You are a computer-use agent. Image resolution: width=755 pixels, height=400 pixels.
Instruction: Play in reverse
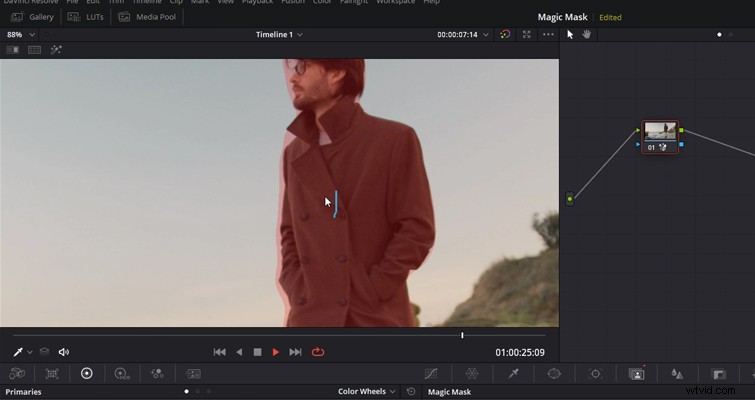tap(239, 352)
